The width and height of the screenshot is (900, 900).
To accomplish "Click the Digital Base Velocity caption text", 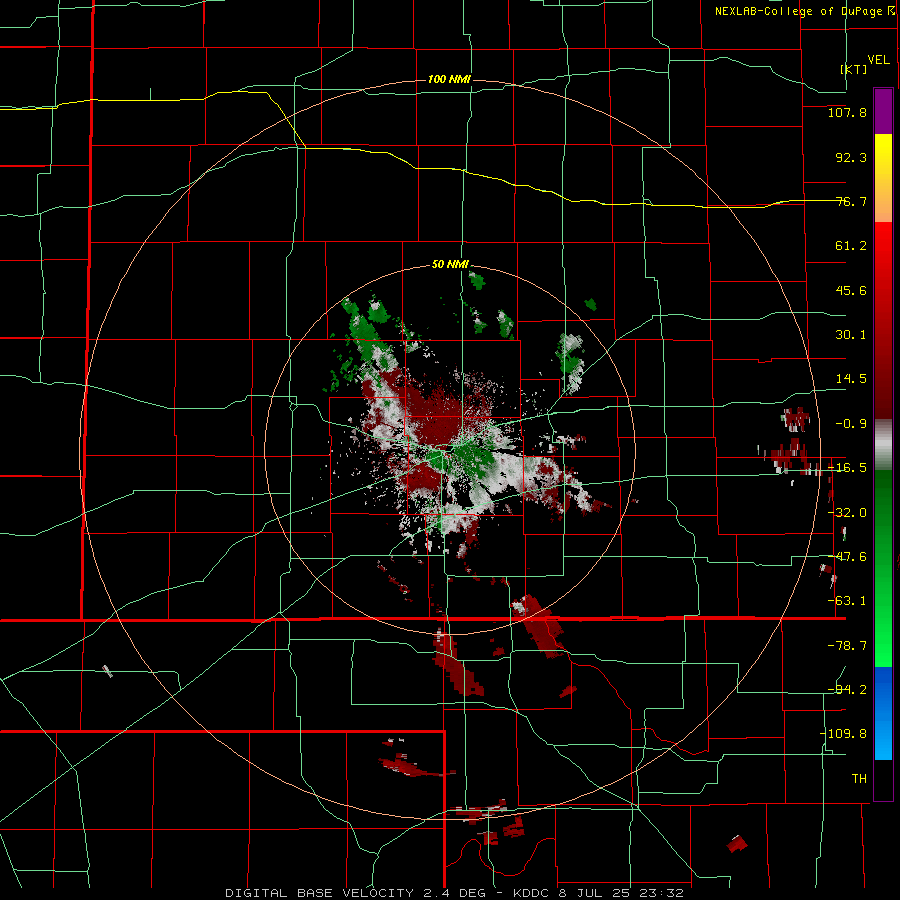I will pos(454,893).
